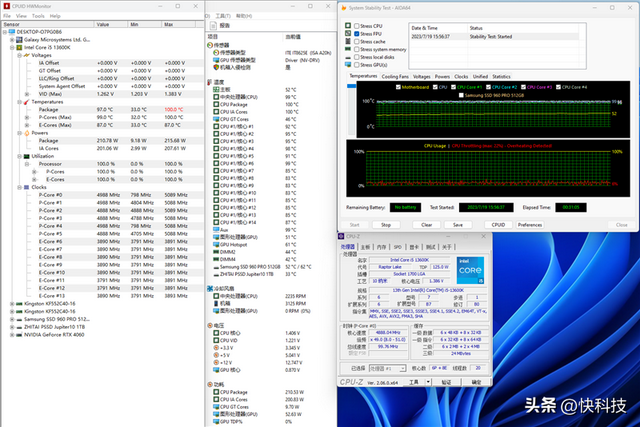Image resolution: width=640 pixels, height=427 pixels.
Task: Click the DESKTOP-O7PG0B6 computer icon
Action: pos(11,32)
